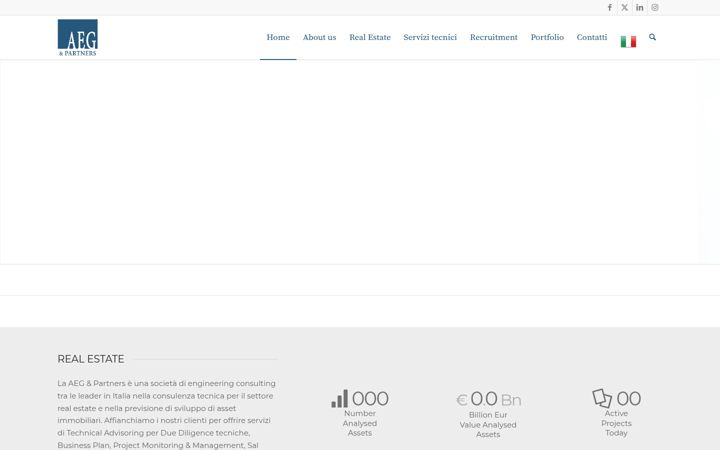Go to the Home menu item
The height and width of the screenshot is (450, 720).
click(x=278, y=37)
